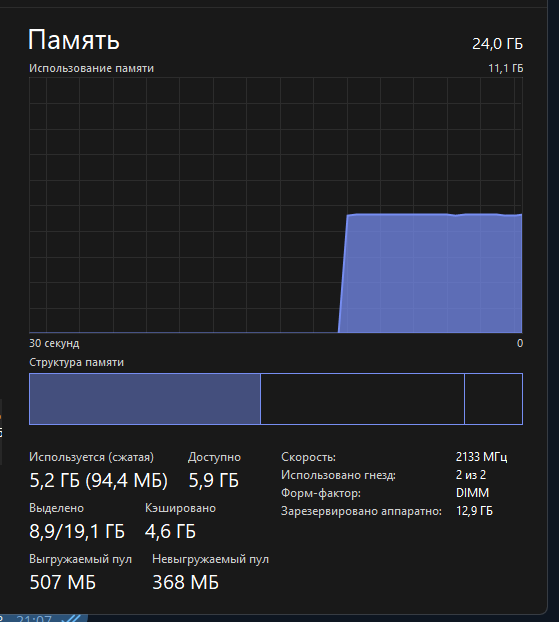Select the in-use segment of memory composition bar
Viewport: 559px width, 622px height.
[145, 399]
